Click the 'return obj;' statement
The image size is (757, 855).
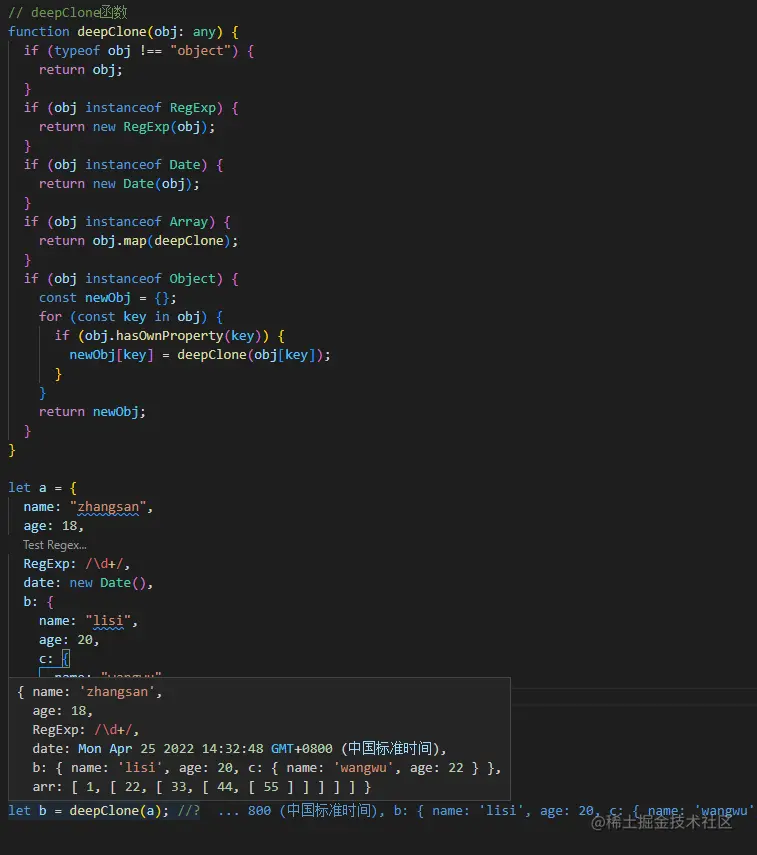(81, 70)
